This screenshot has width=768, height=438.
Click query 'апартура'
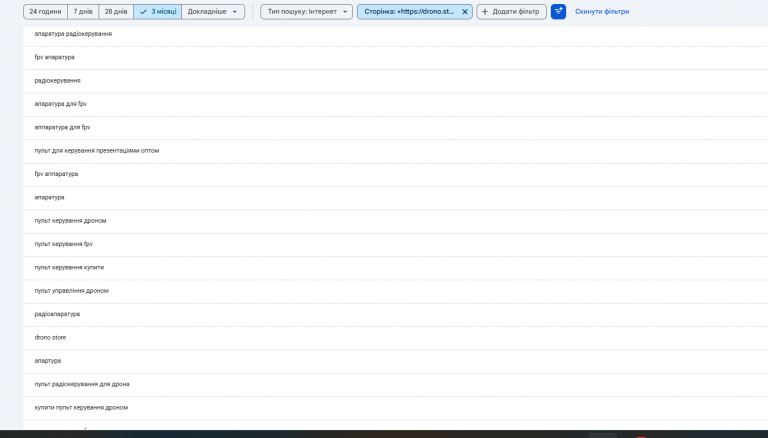coord(48,361)
